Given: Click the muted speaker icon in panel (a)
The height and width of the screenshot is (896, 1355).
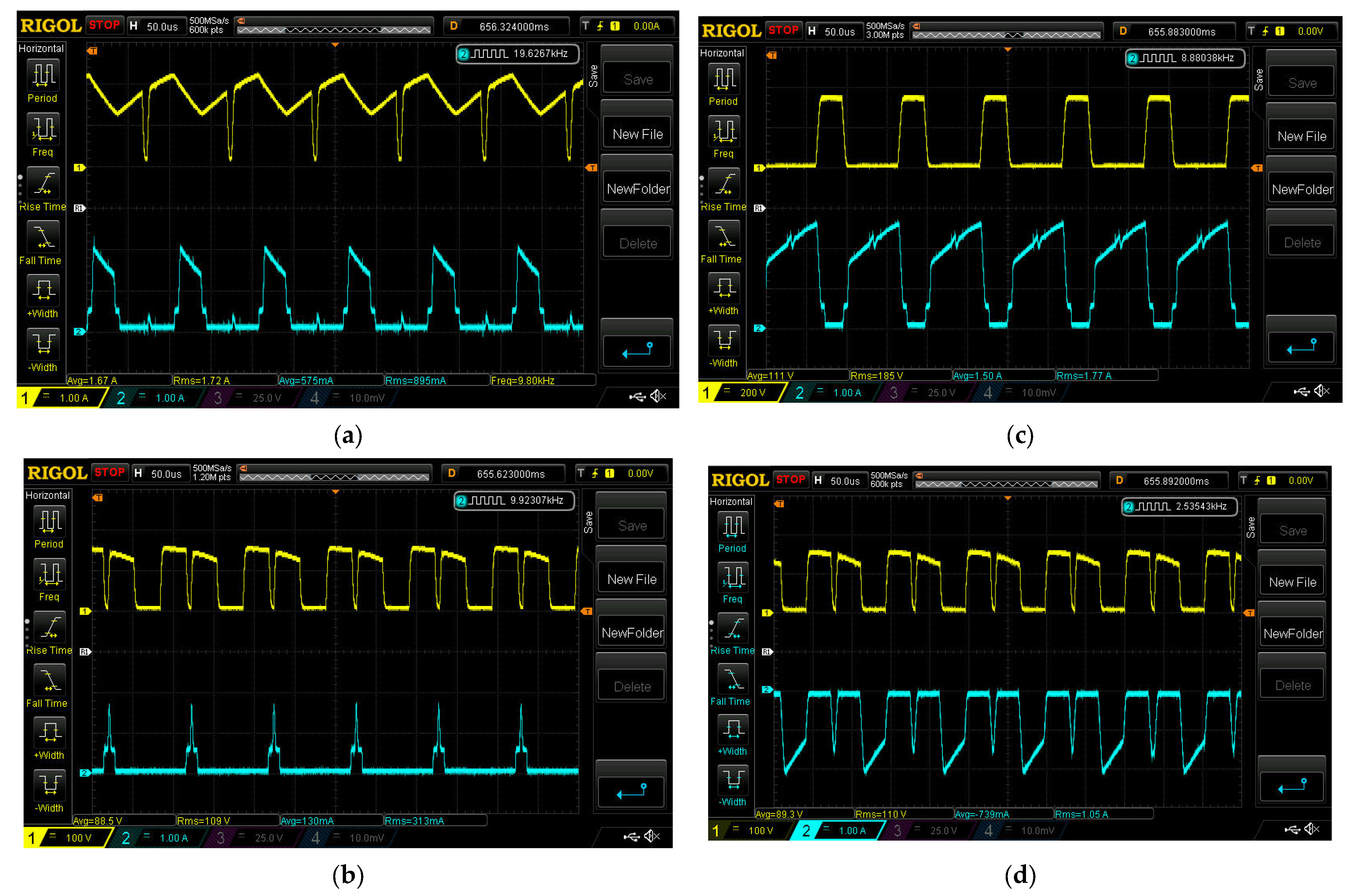Looking at the screenshot, I should pyautogui.click(x=658, y=396).
